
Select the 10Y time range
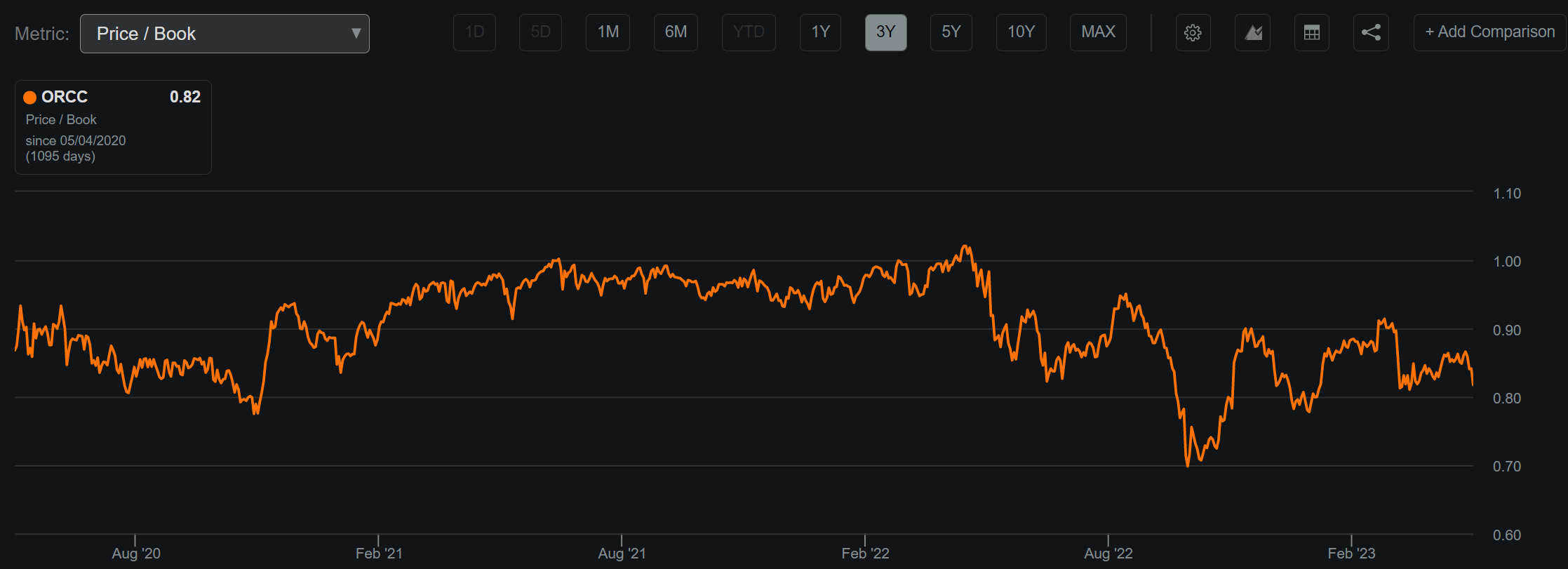point(1021,32)
